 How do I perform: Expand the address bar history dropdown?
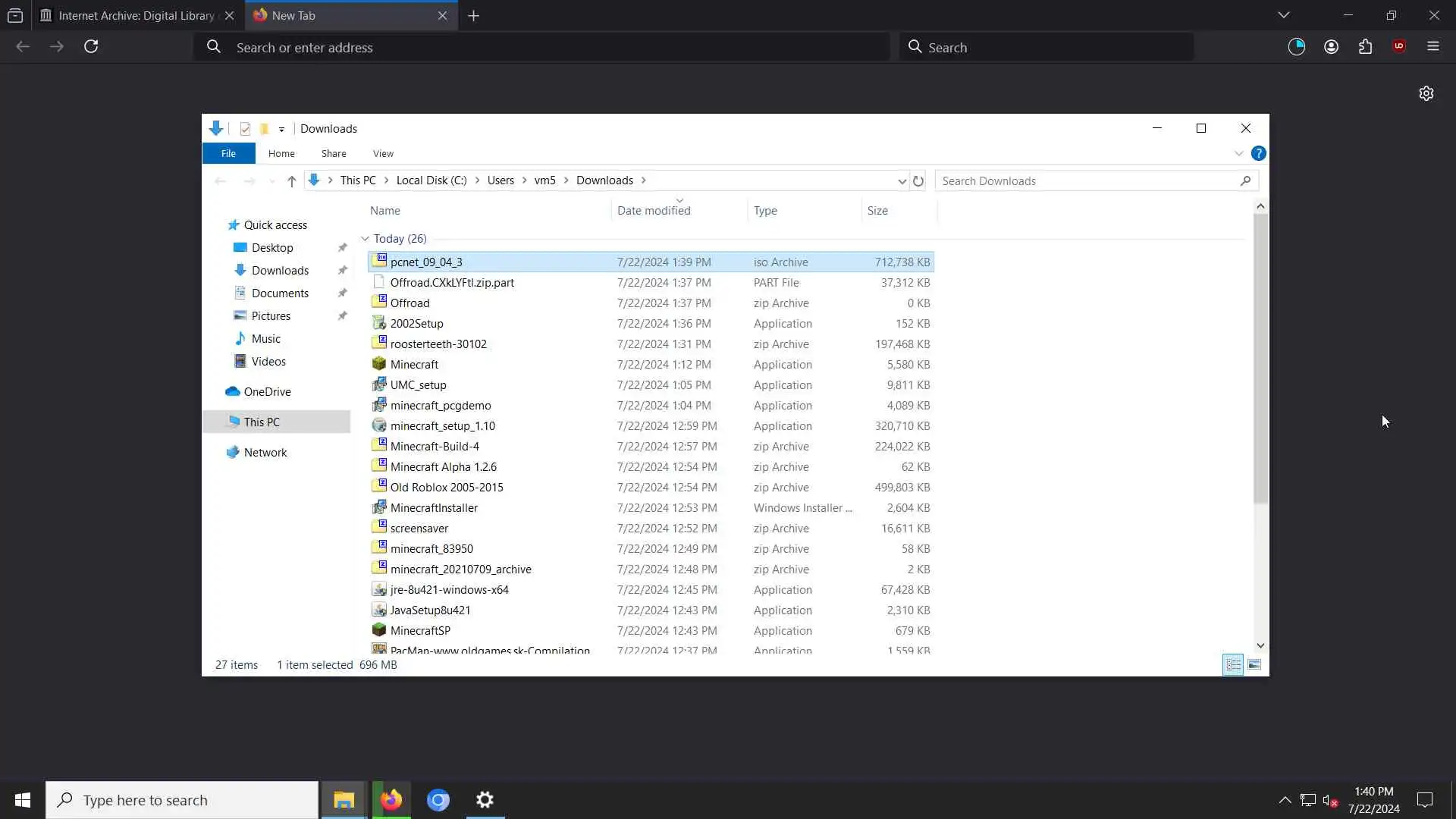coord(902,180)
